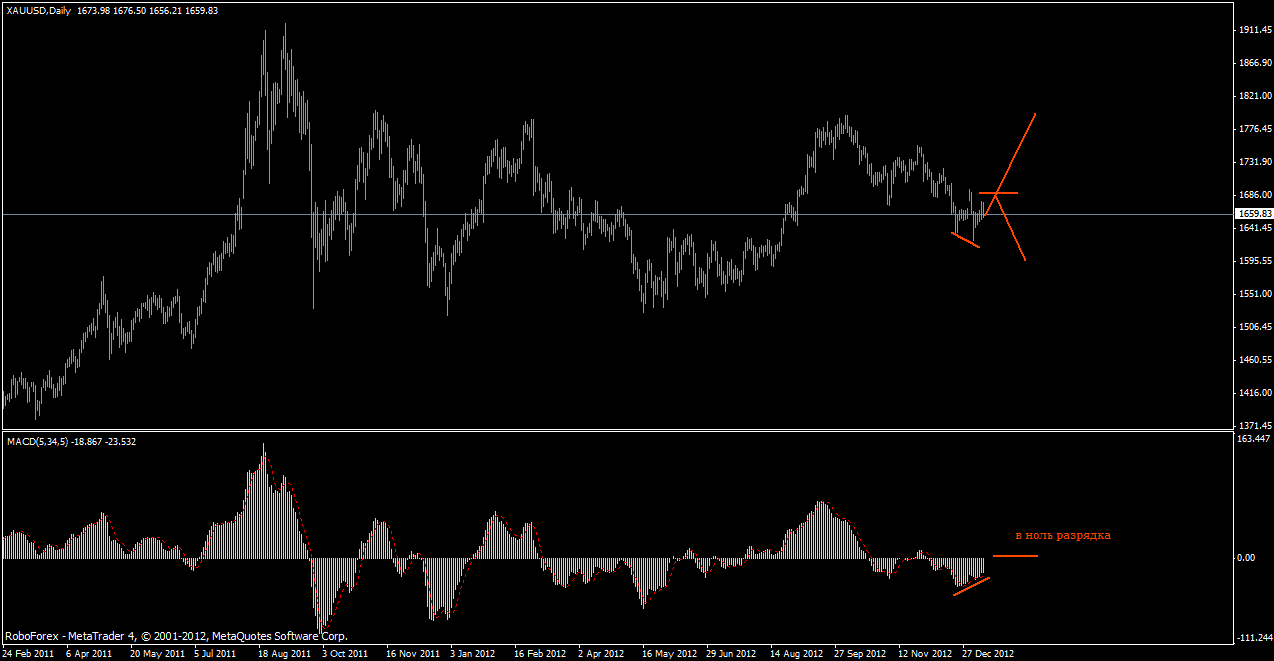Click the XAUUSD,Daily chart title
Viewport: 1274px width, 661px height.
[37, 10]
